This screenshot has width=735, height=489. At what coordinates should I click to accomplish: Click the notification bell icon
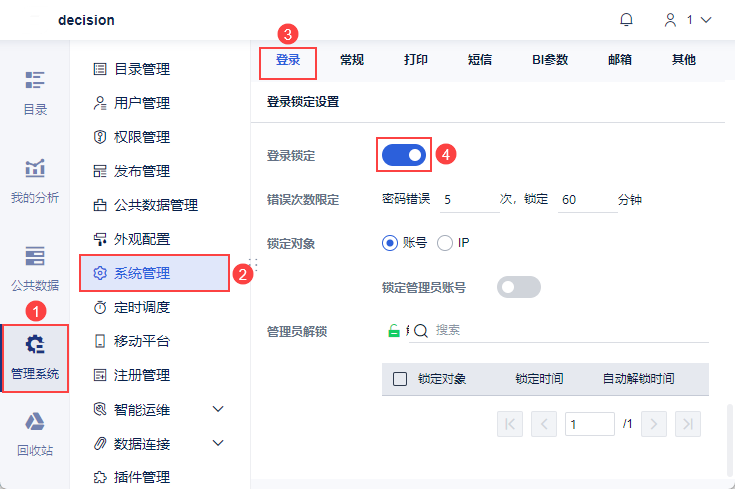(x=627, y=20)
